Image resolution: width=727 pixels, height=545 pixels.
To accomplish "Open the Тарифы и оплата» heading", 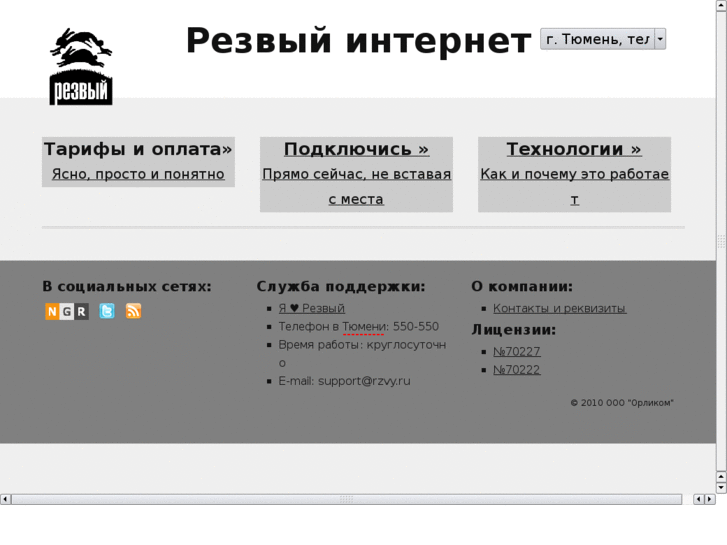I will 138,149.
